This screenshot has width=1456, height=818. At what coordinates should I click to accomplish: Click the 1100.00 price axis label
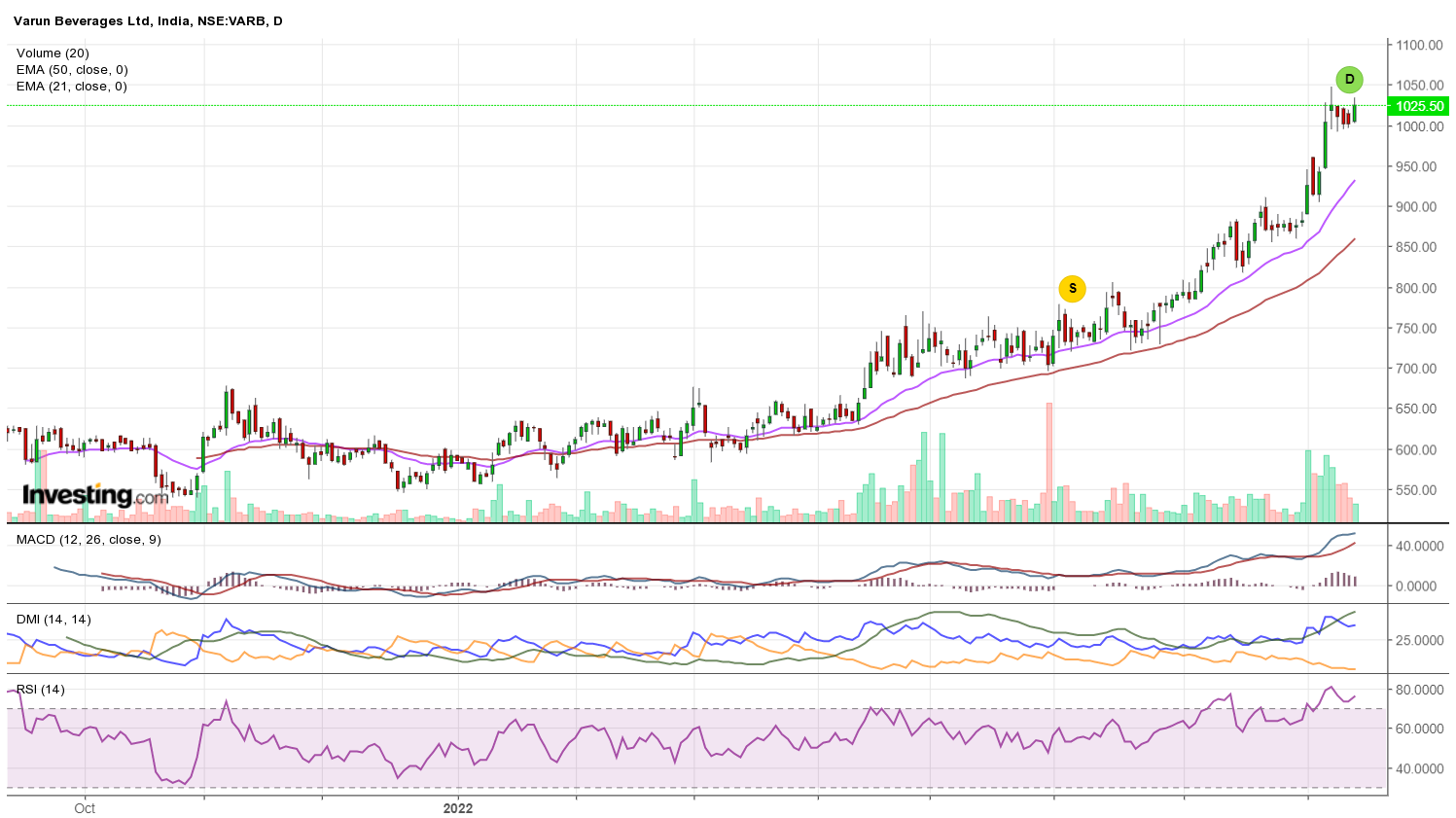(x=1420, y=45)
